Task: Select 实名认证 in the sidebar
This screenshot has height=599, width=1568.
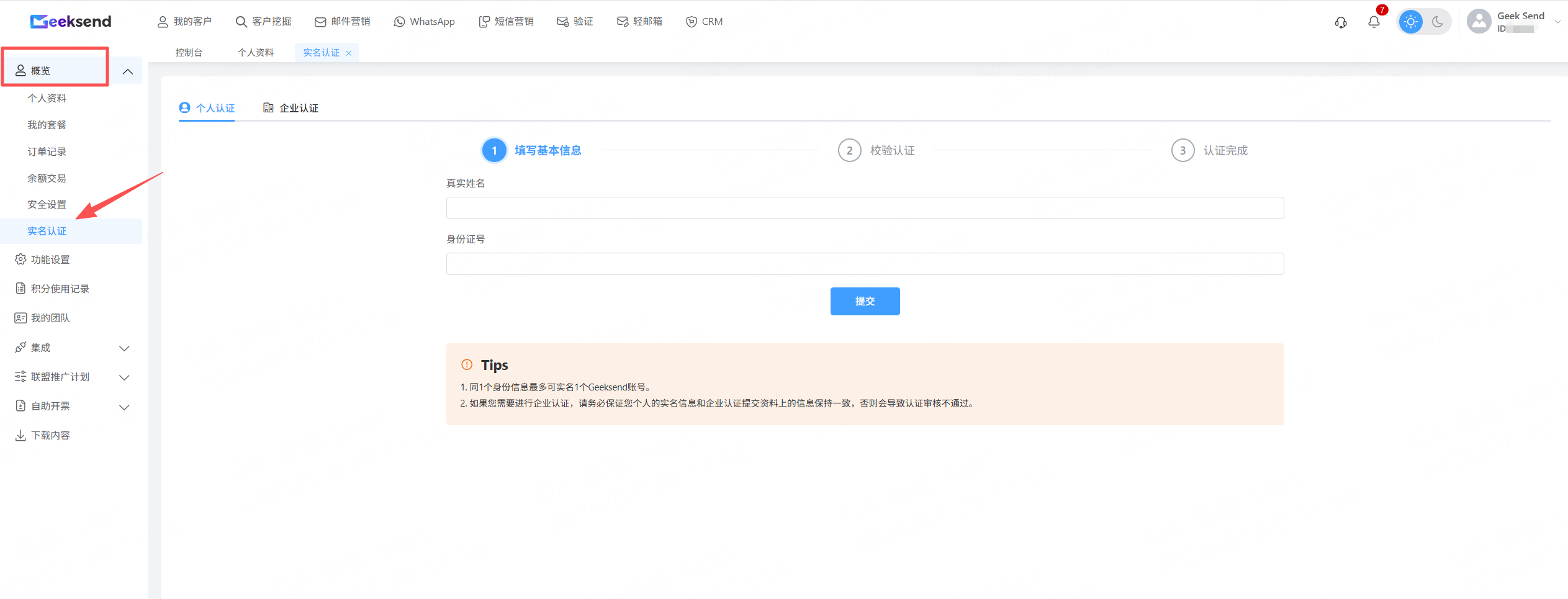Action: pos(47,231)
